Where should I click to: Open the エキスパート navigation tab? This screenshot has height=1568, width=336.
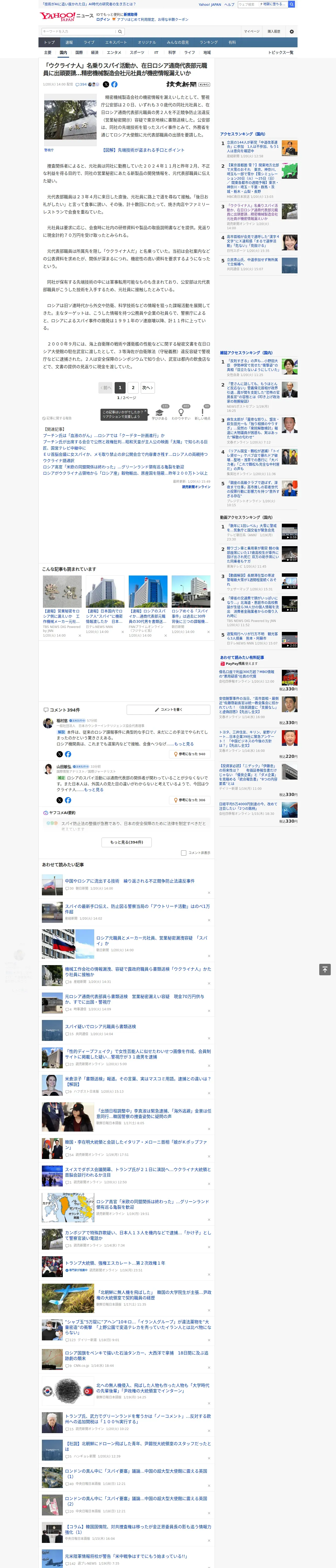point(116,43)
